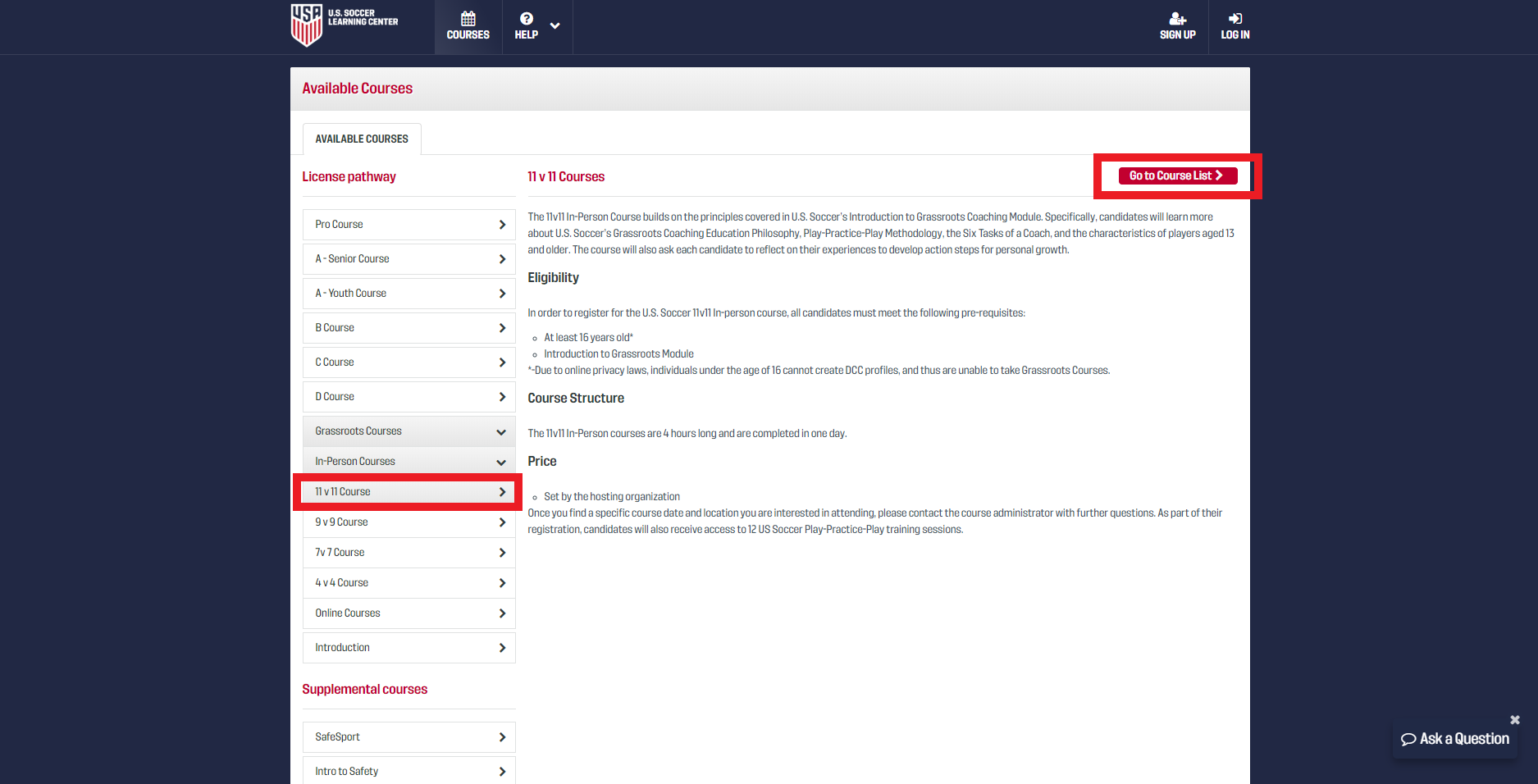Open the Ask a Question chat
The height and width of the screenshot is (784, 1538).
click(1455, 739)
